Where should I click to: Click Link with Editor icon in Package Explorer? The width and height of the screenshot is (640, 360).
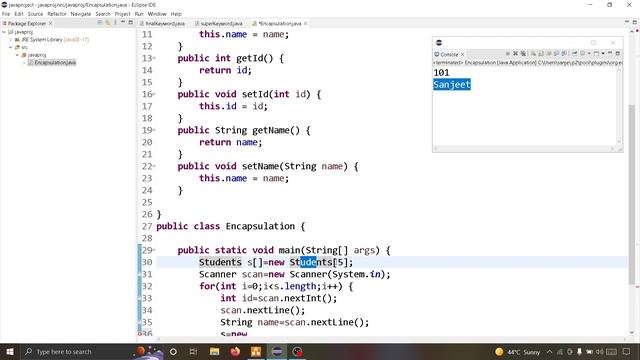click(108, 23)
